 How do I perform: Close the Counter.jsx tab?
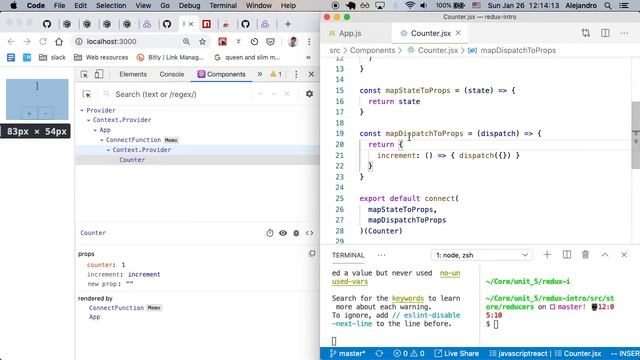pos(458,33)
